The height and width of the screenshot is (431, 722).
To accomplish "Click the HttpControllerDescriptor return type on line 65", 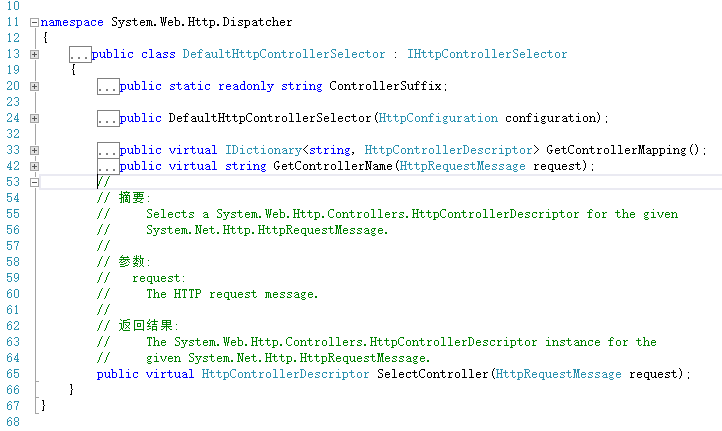I will pos(285,374).
